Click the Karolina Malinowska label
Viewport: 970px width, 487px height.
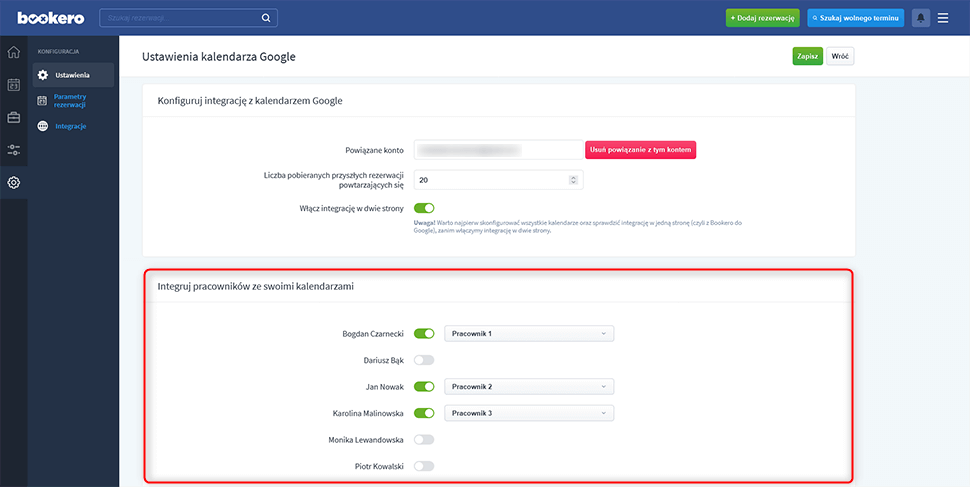369,413
